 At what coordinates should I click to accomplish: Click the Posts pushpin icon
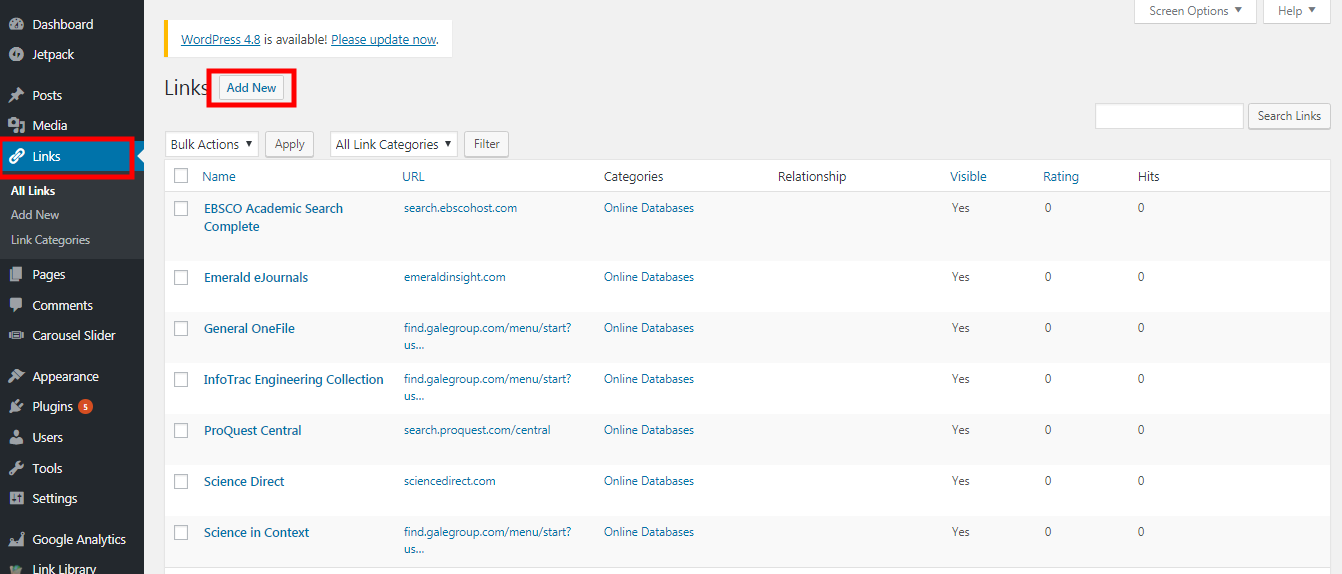pyautogui.click(x=16, y=95)
